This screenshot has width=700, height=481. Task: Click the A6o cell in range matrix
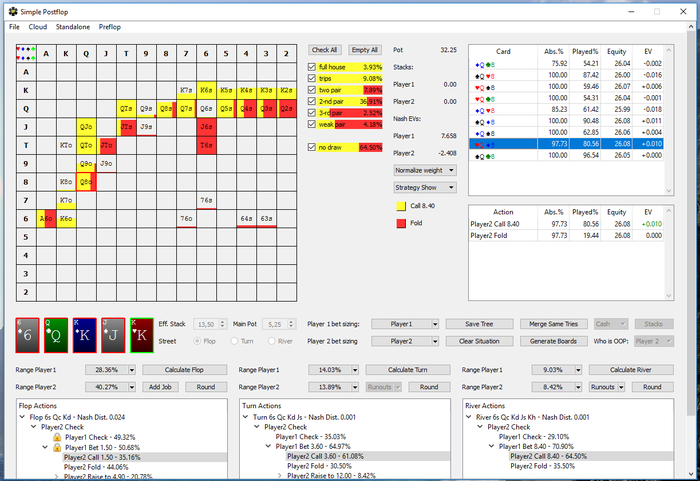tap(46, 218)
